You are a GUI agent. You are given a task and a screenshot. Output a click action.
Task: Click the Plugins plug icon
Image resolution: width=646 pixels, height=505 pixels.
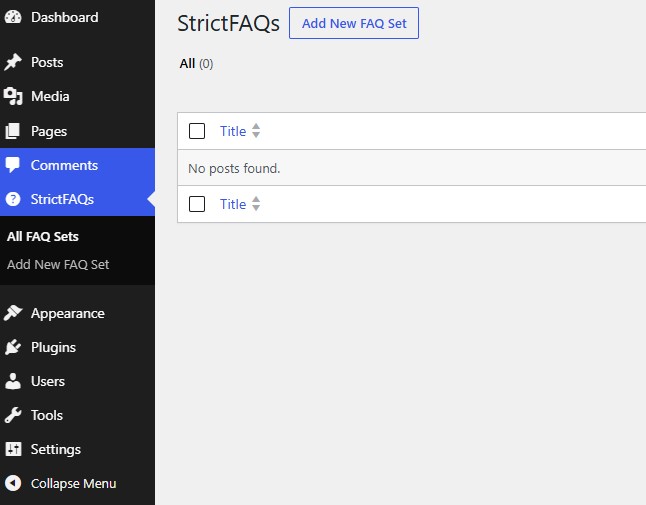pos(13,347)
